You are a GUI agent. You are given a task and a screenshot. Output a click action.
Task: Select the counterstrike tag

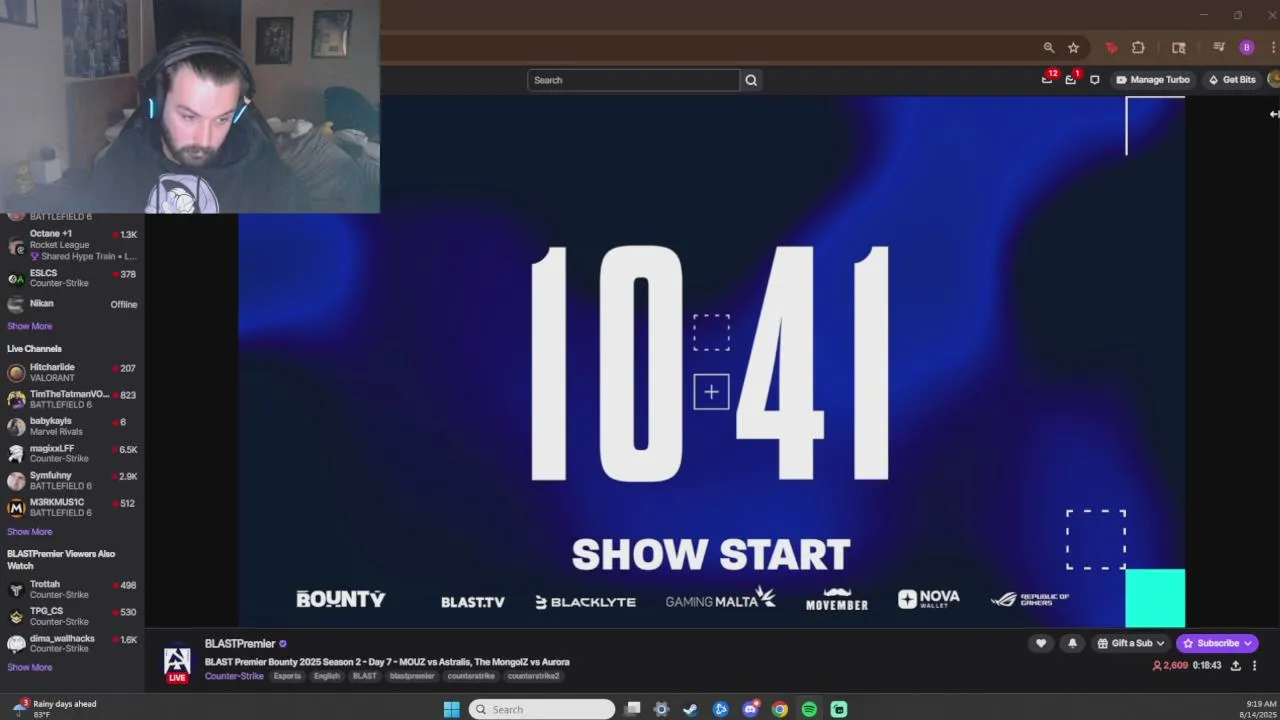471,676
